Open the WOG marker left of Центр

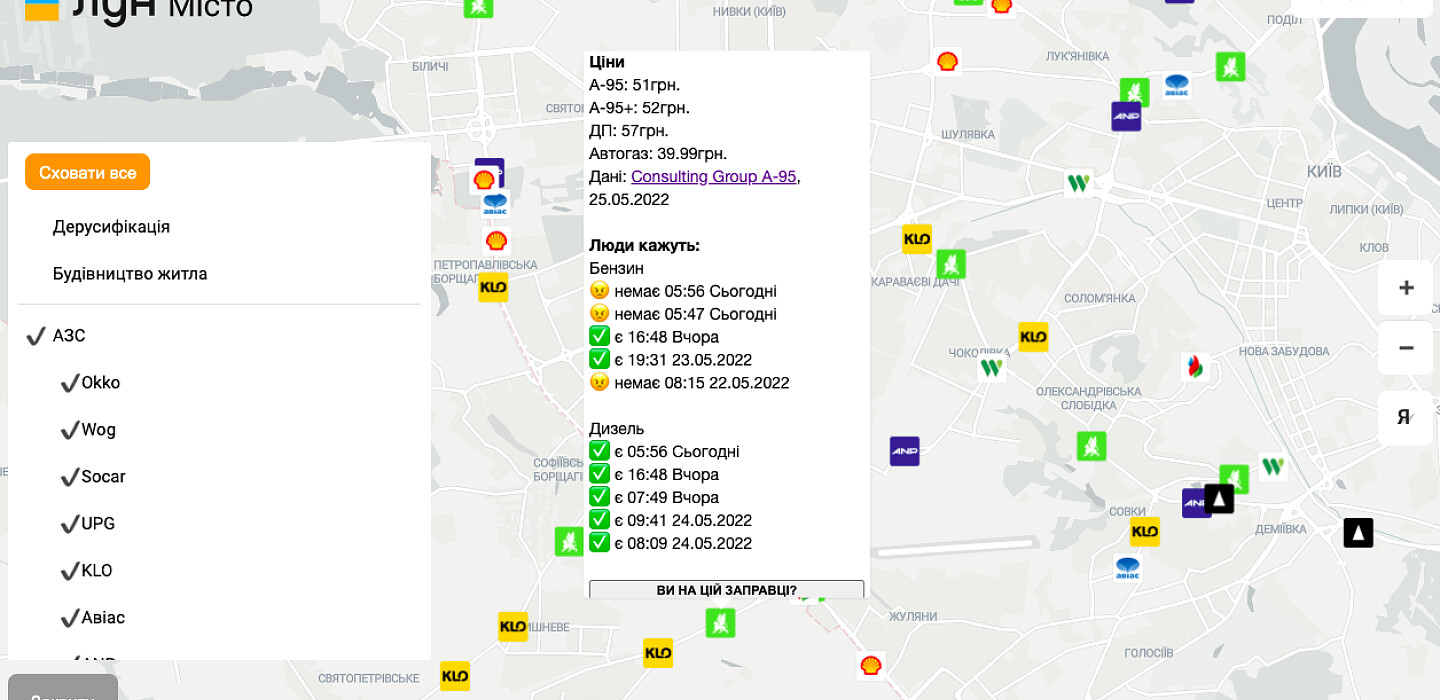[x=1078, y=183]
